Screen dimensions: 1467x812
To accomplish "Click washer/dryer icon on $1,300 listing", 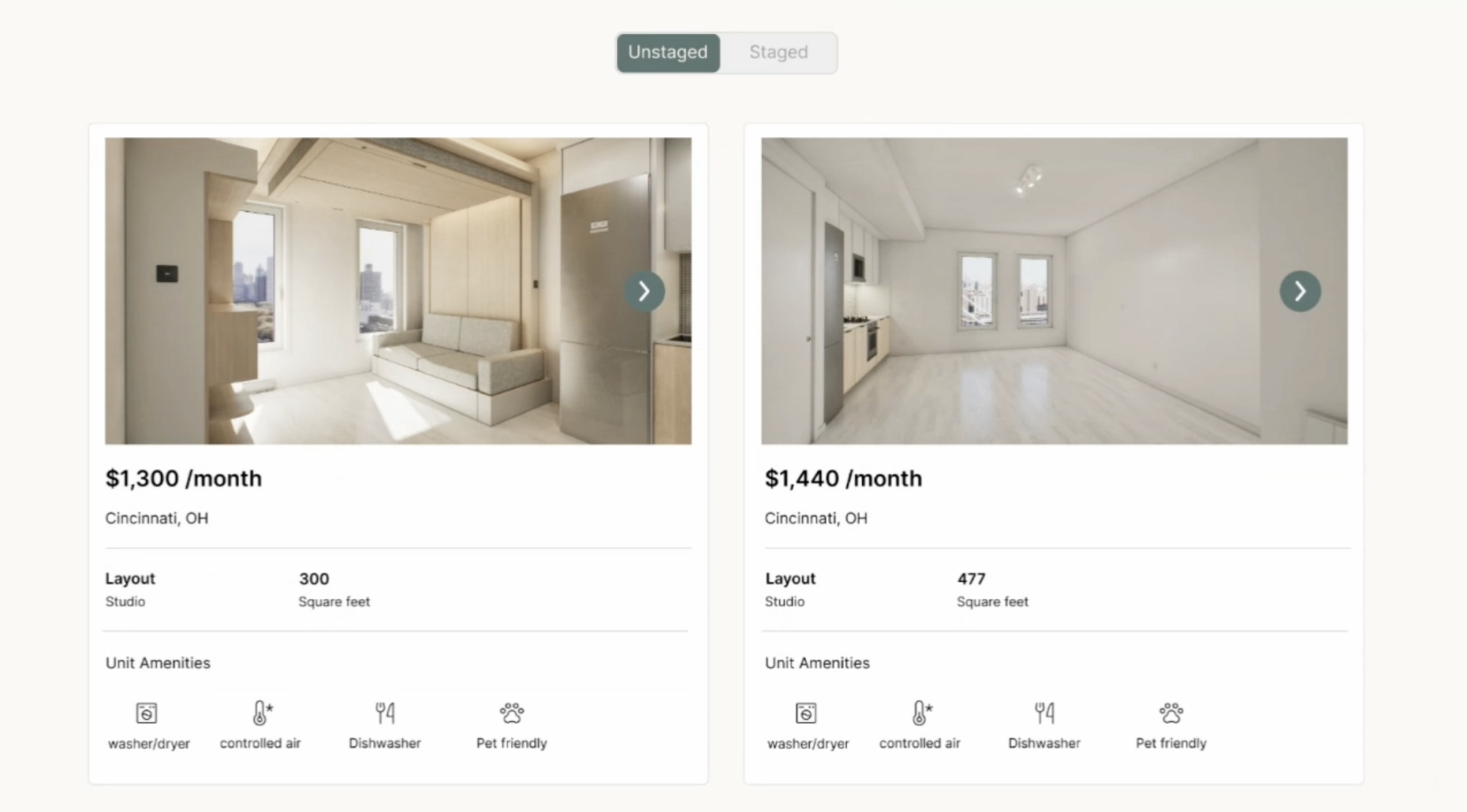I will click(147, 713).
